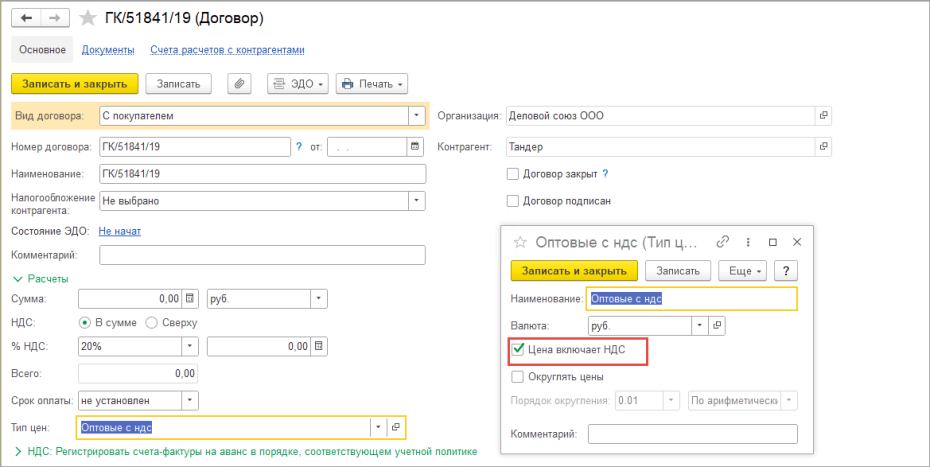
Task: Open the Валюта dropdown in price type window
Action: coord(700,325)
